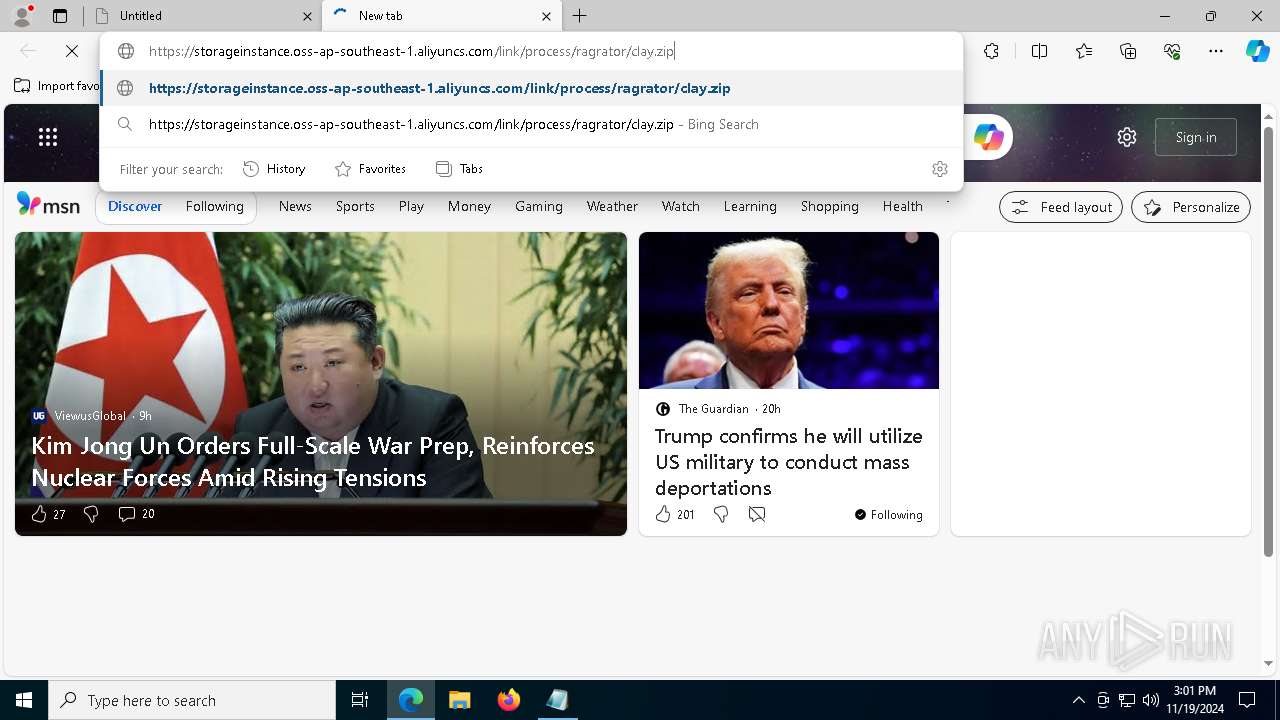Select the Bing Search suggestion

click(532, 124)
